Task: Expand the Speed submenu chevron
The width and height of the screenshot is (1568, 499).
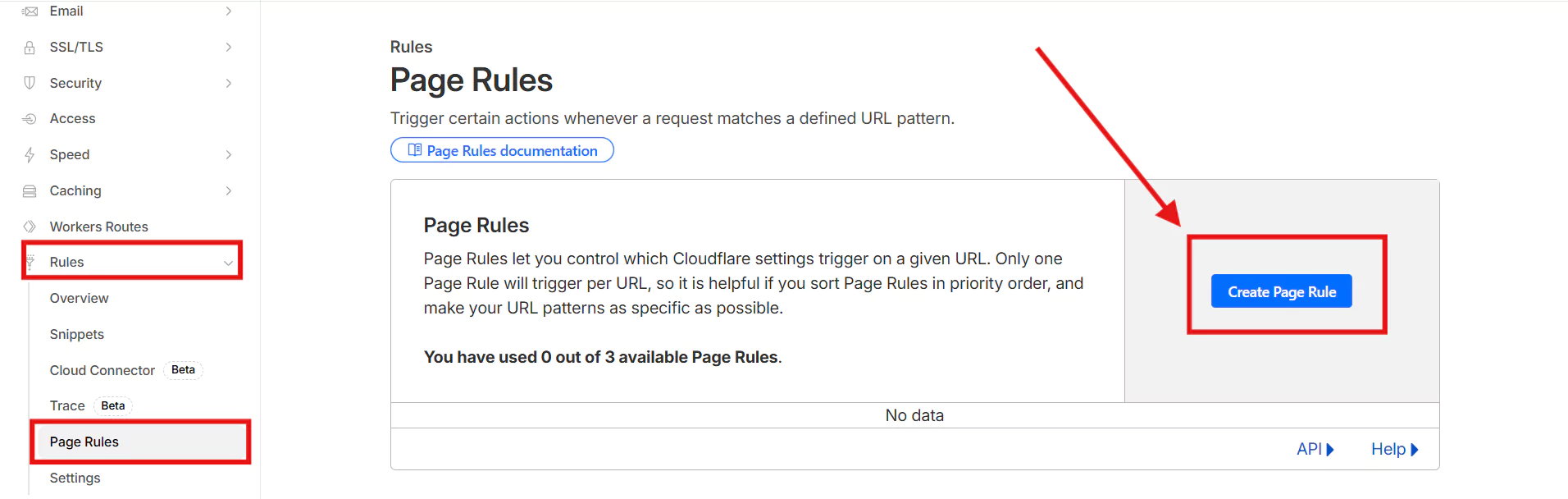Action: [x=229, y=155]
